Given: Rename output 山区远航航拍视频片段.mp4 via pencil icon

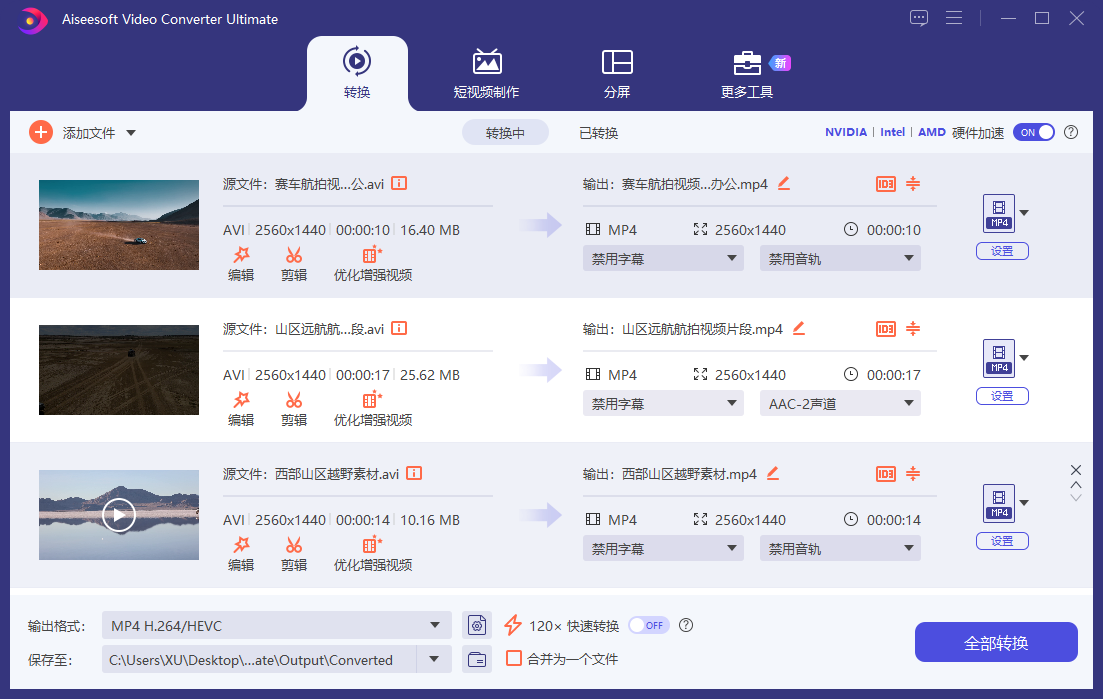Looking at the screenshot, I should coord(798,328).
